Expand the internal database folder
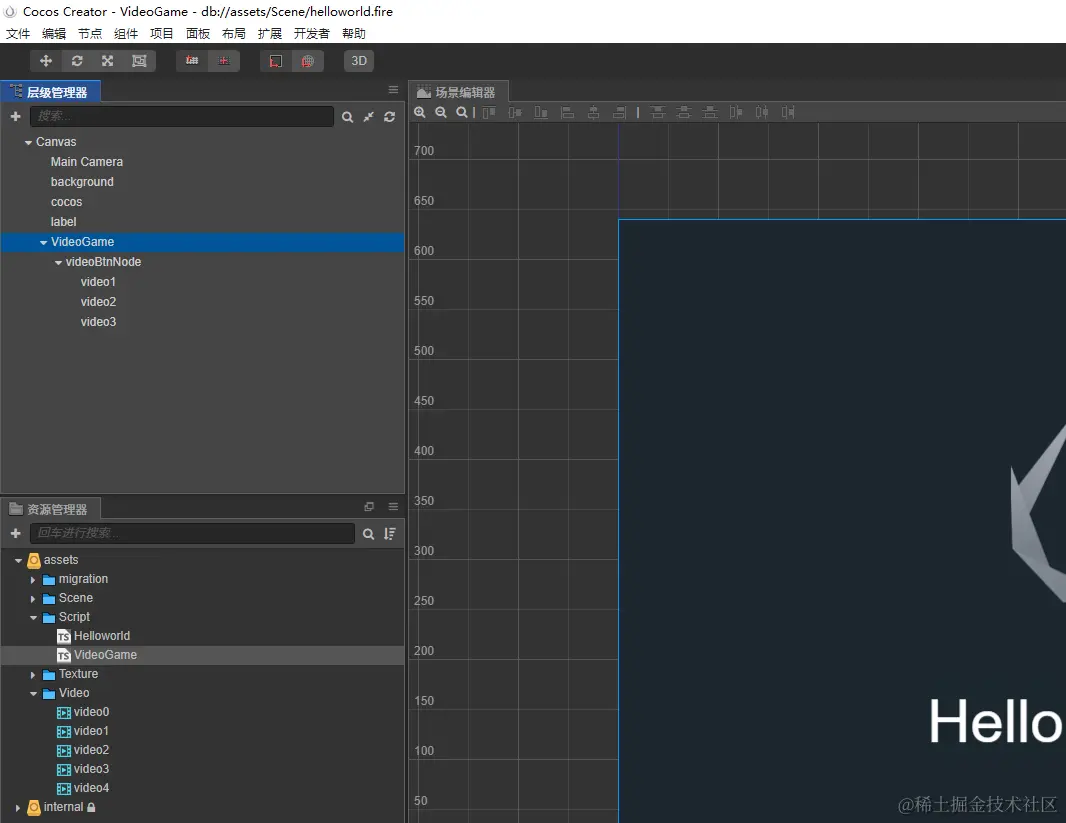This screenshot has width=1066, height=823. [x=18, y=808]
